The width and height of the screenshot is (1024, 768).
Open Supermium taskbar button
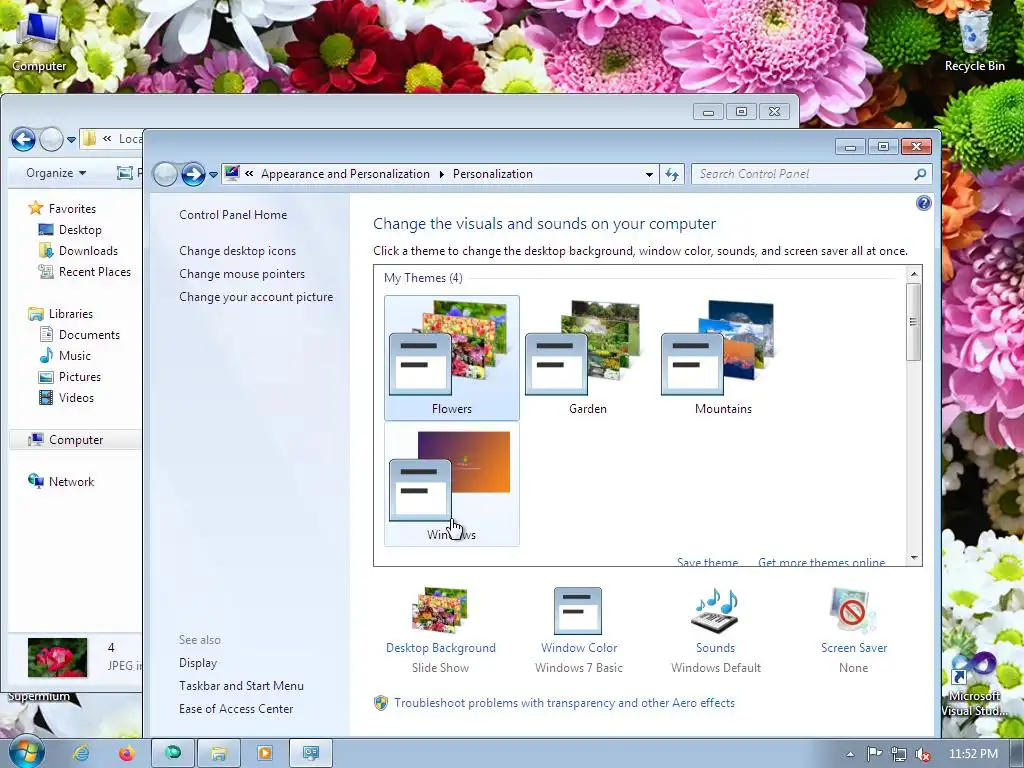[x=173, y=753]
